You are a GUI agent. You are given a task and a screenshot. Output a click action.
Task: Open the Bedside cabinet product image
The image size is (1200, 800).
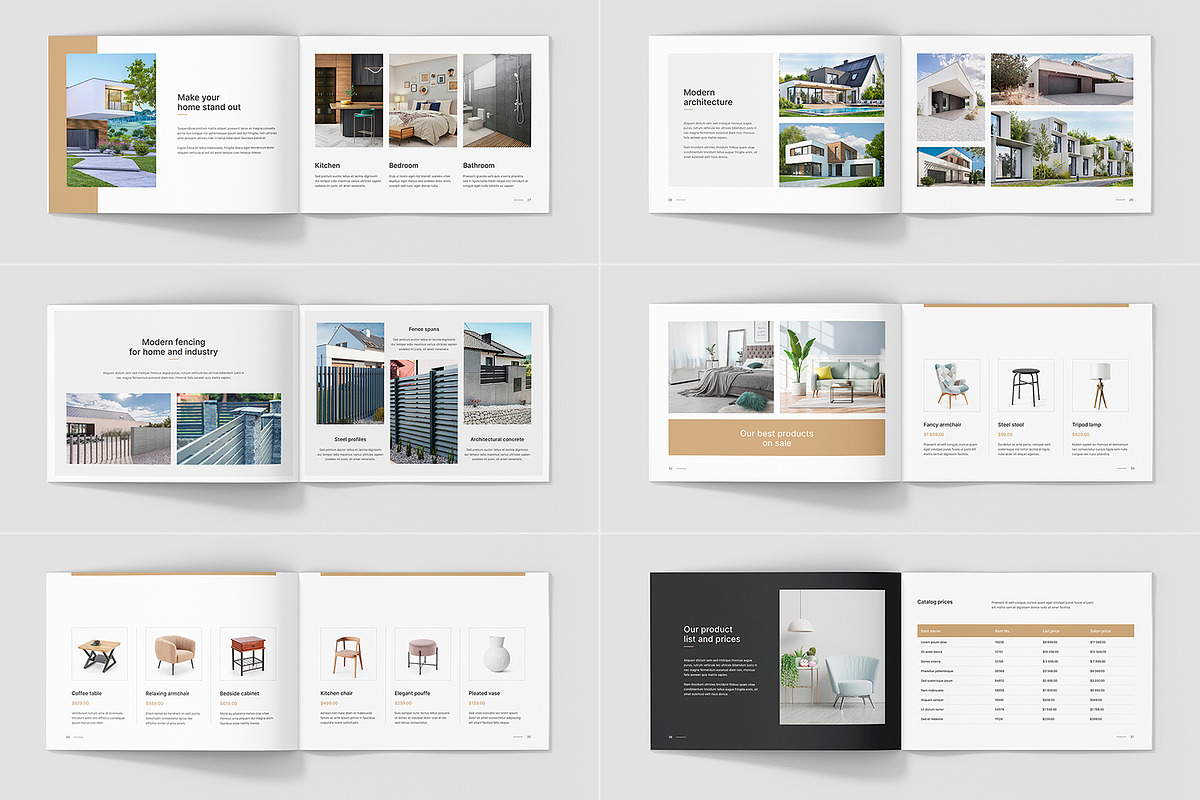[x=248, y=654]
